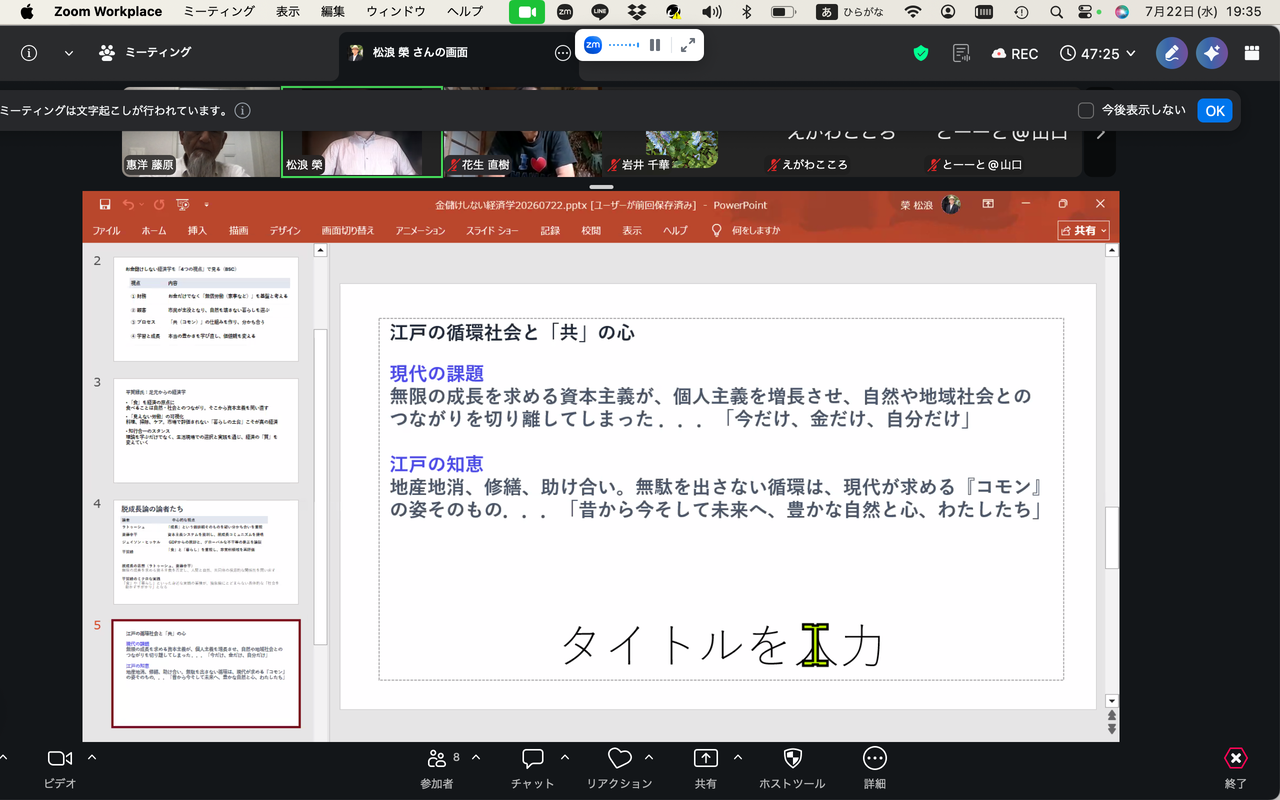This screenshot has width=1280, height=800.
Task: Open the AI Companion sparkle icon
Action: coord(1212,53)
